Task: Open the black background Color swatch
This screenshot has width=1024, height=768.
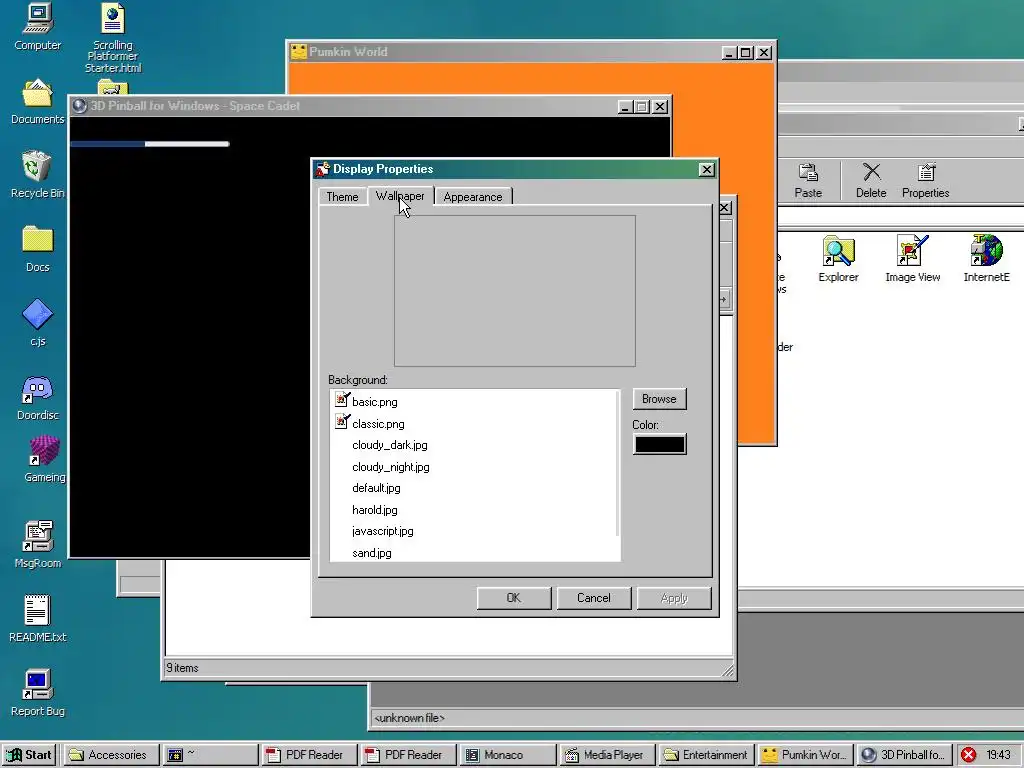Action: (660, 444)
